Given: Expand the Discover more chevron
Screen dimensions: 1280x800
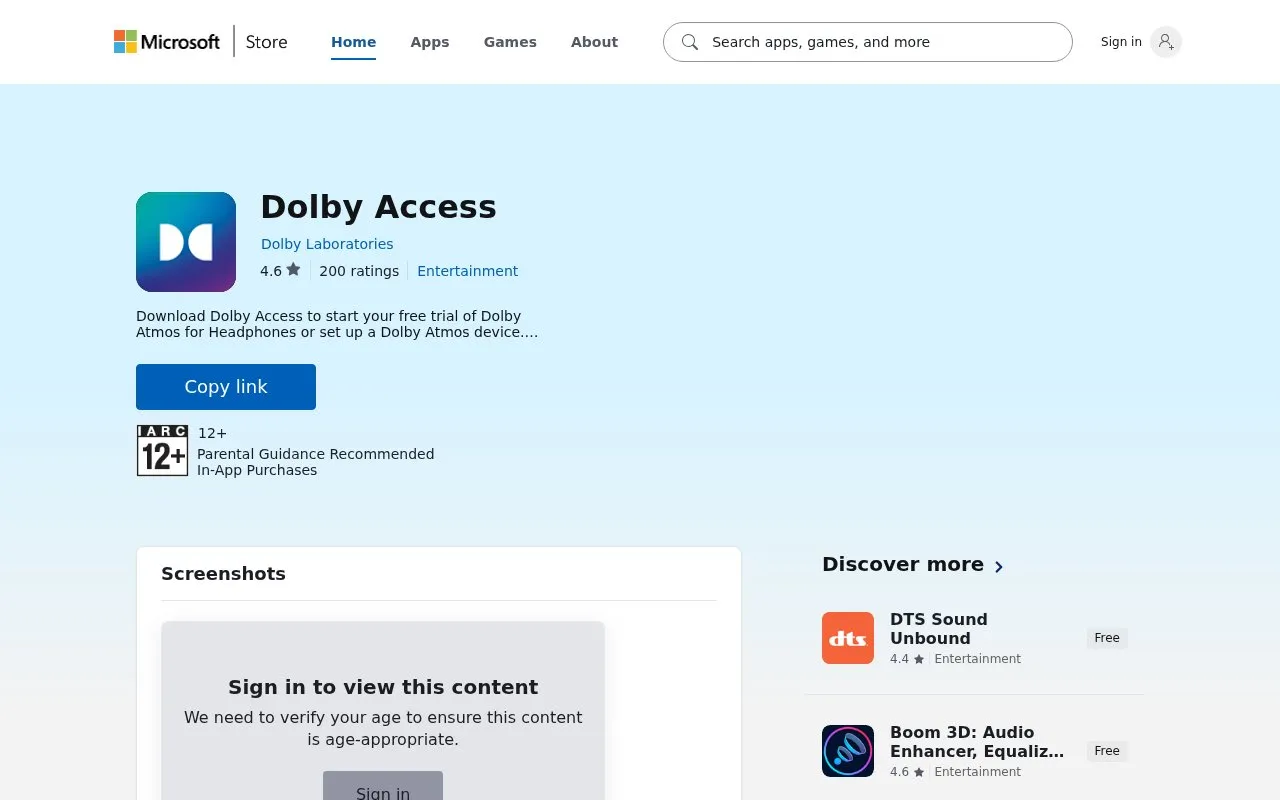Looking at the screenshot, I should tap(998, 566).
